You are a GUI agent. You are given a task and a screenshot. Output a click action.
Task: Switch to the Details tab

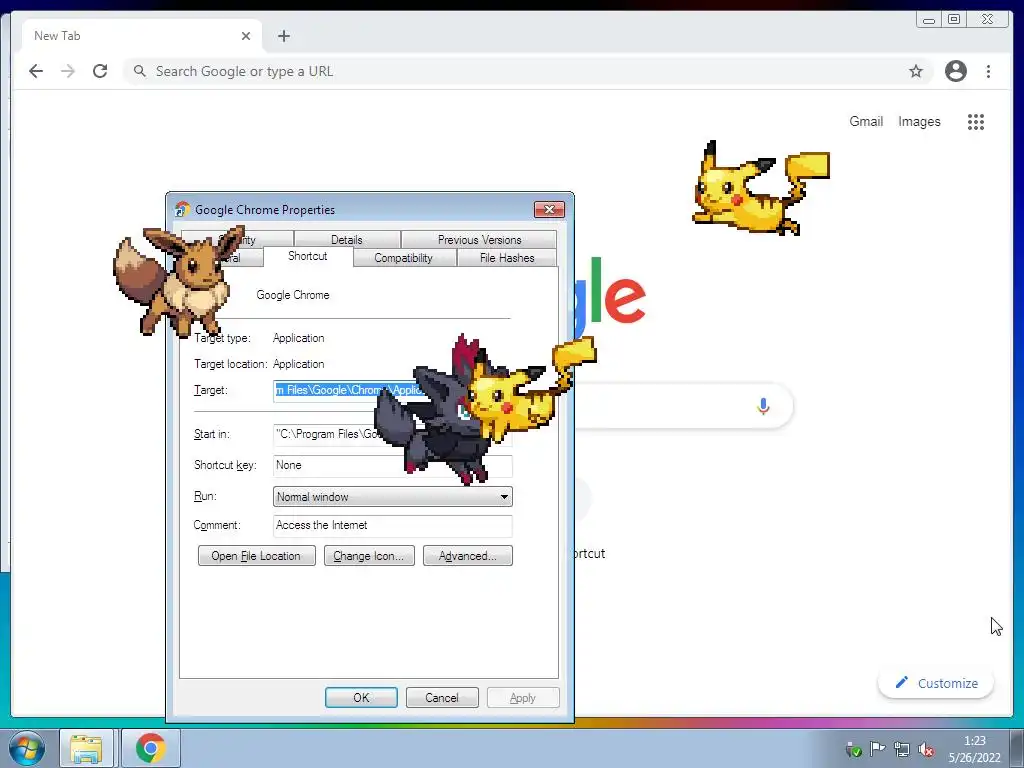[347, 240]
